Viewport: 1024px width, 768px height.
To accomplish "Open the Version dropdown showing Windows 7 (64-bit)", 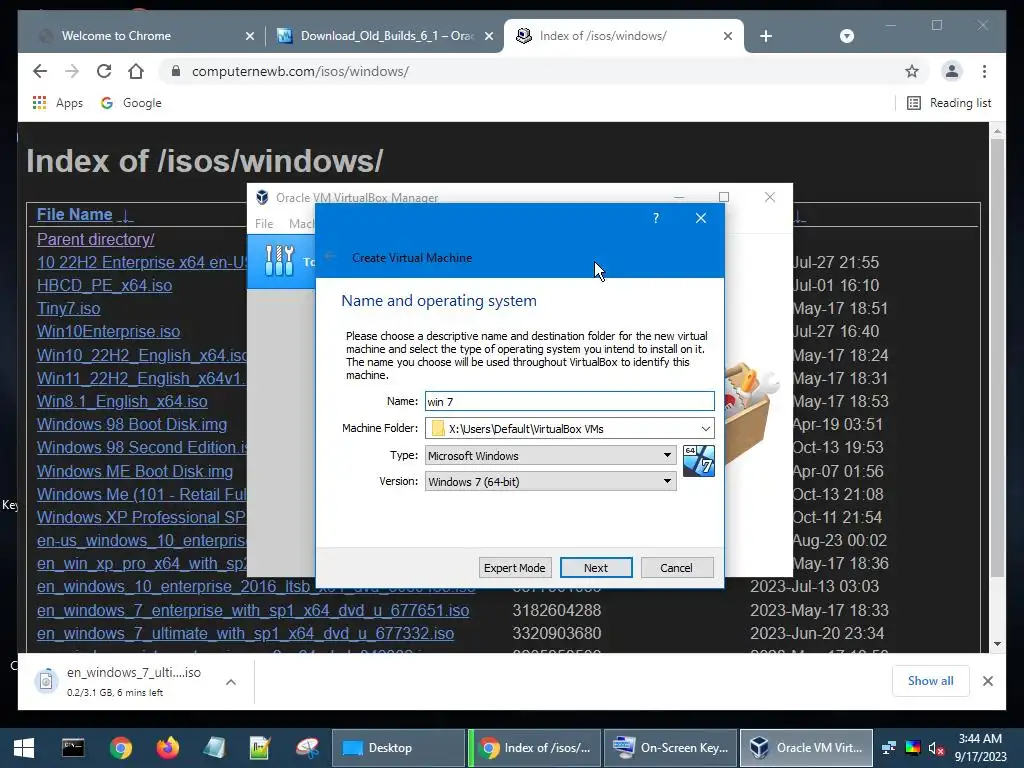I will 551,481.
